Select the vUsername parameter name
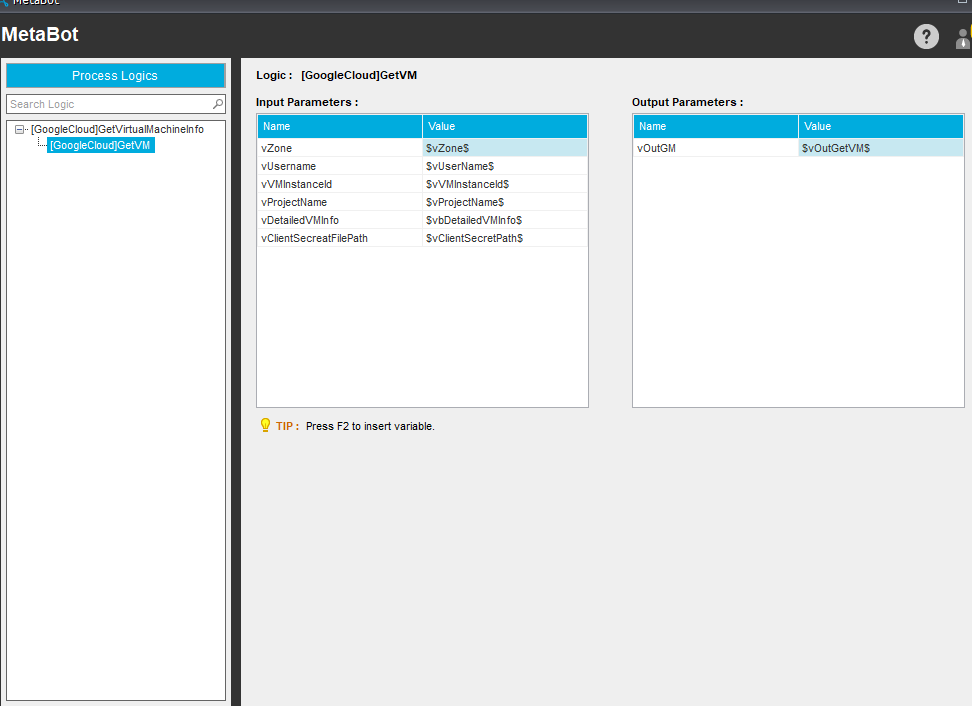 click(x=340, y=166)
